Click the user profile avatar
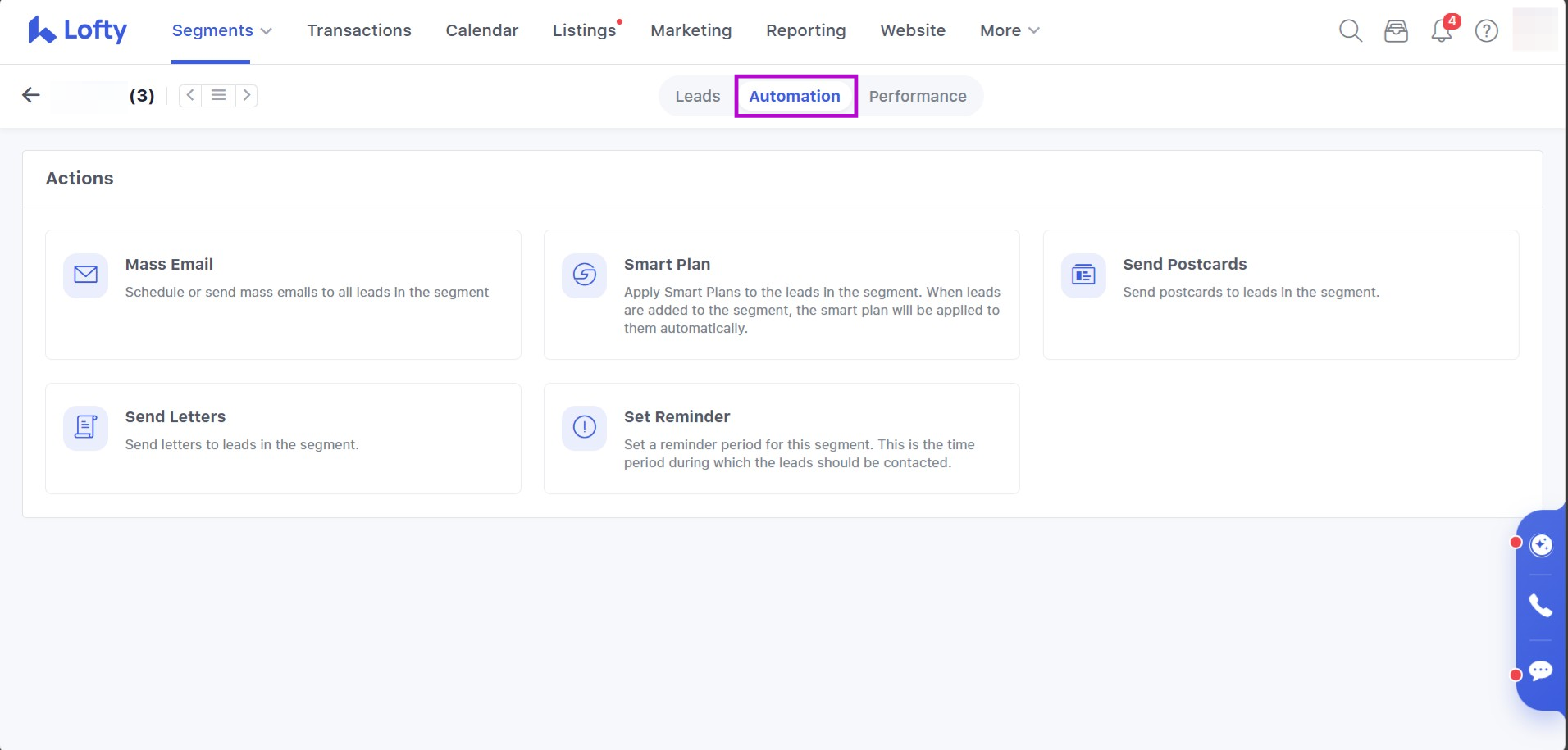The image size is (1568, 750). [1534, 30]
